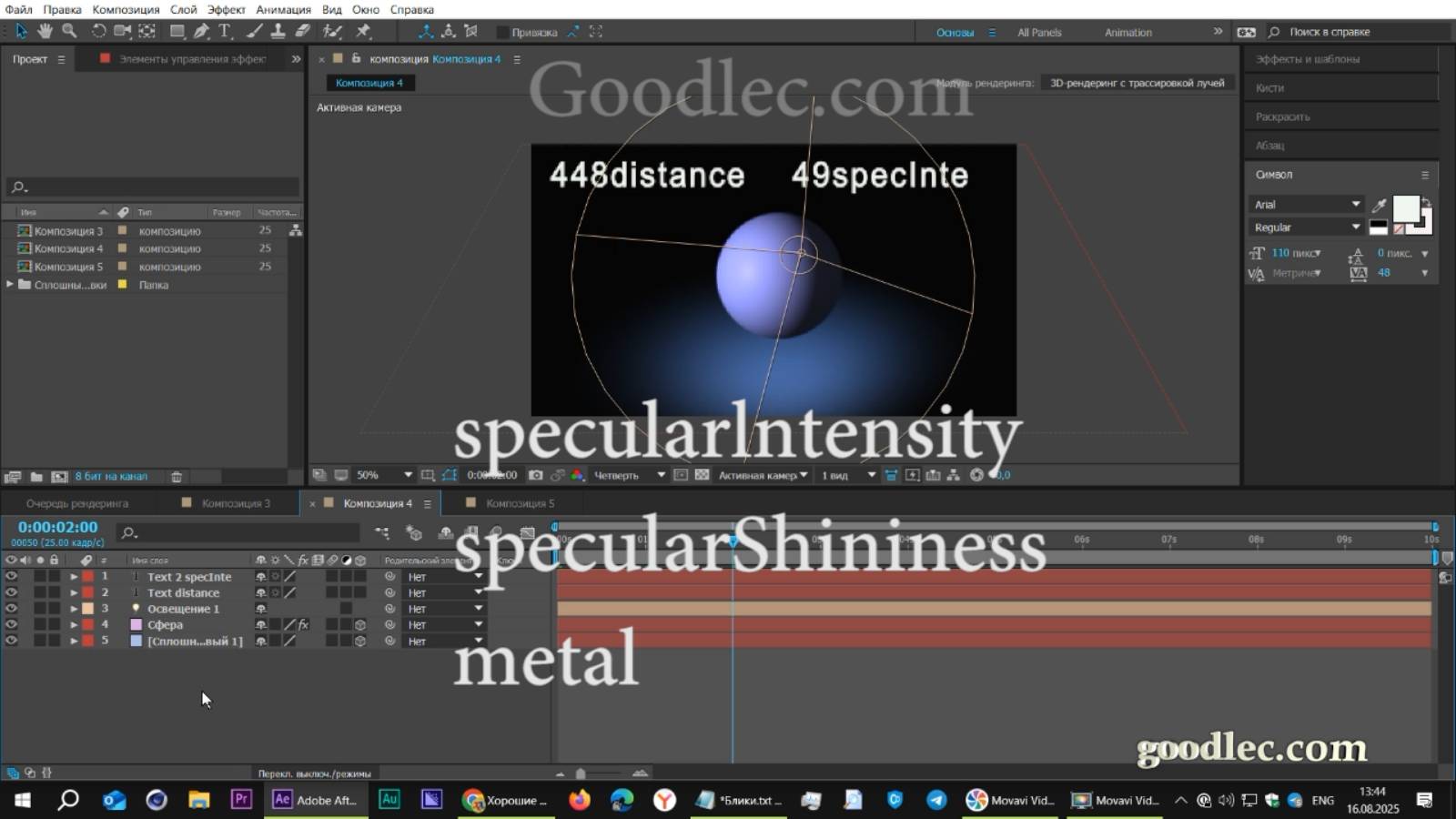Choose the Clone Stamp tool

(278, 31)
